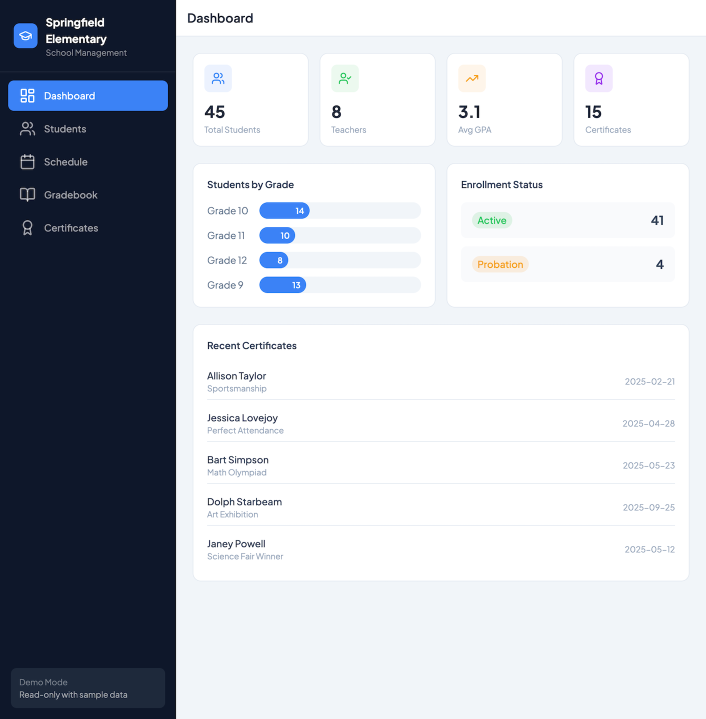Select the Grade 9 progress bar
Viewport: 706px width, 719px height.
[340, 285]
